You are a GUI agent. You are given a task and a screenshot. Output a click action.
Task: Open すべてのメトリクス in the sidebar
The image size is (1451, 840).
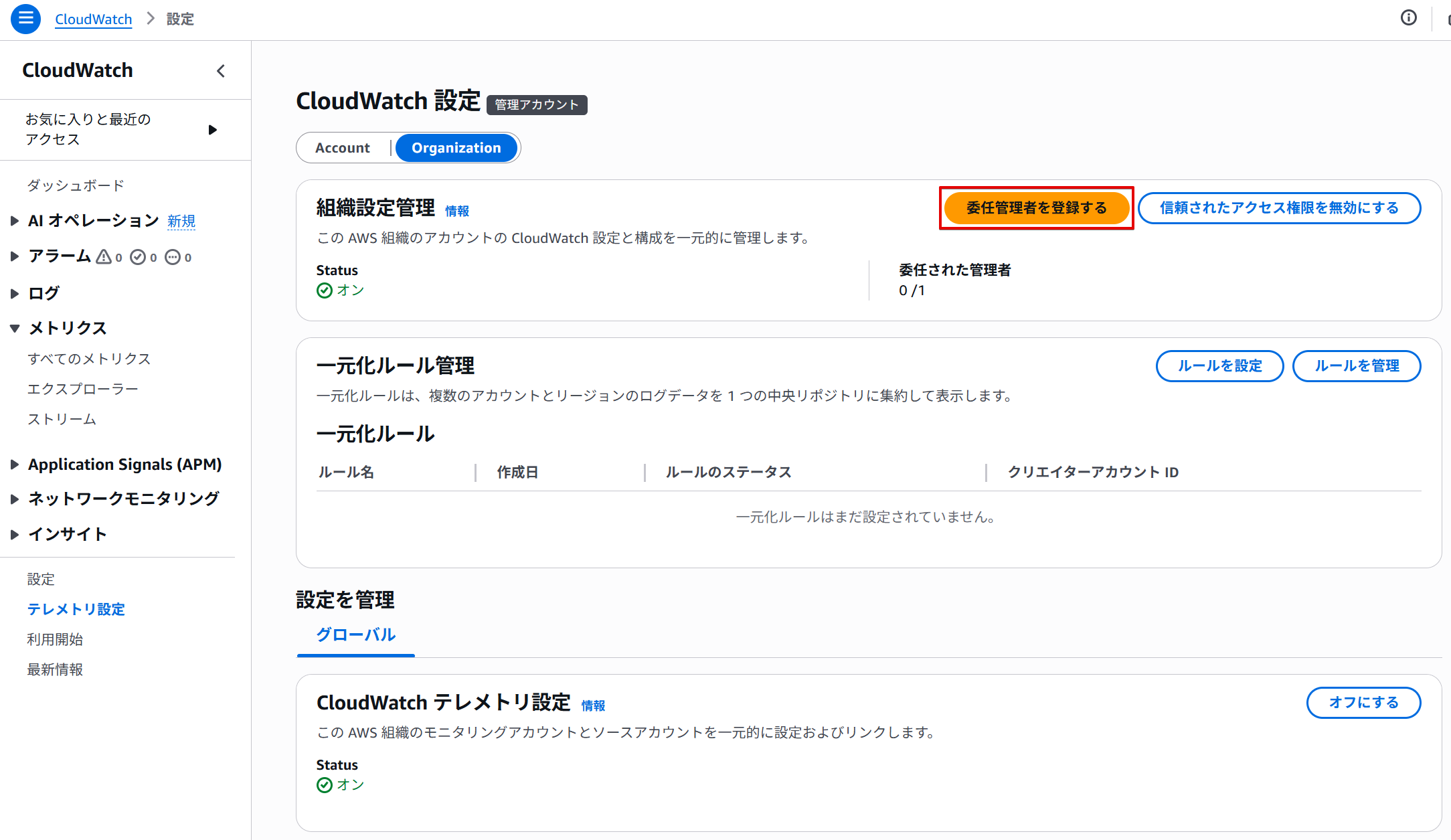click(89, 359)
